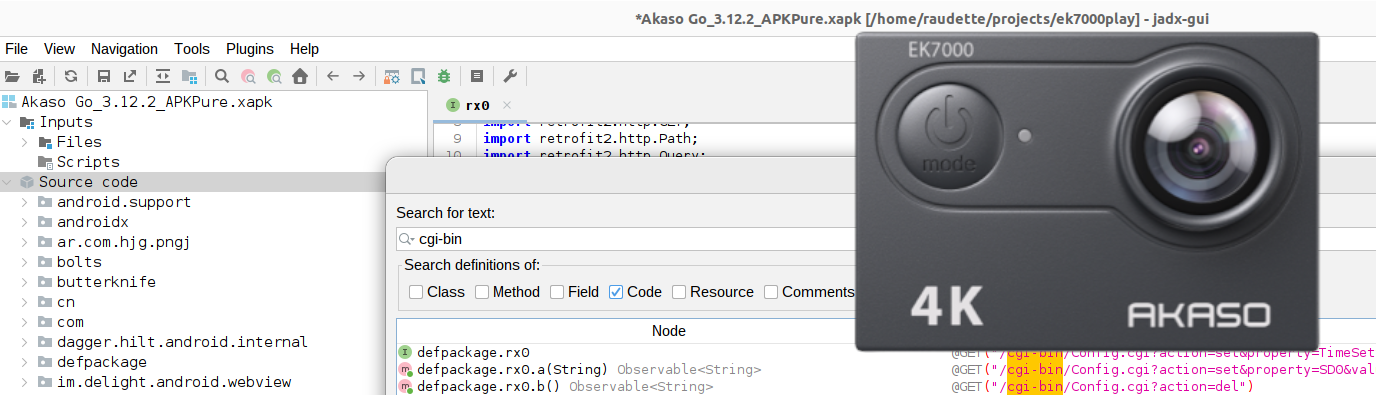Toggle Sync with editor toolbar icon
The height and width of the screenshot is (395, 1376).
pyautogui.click(x=163, y=76)
